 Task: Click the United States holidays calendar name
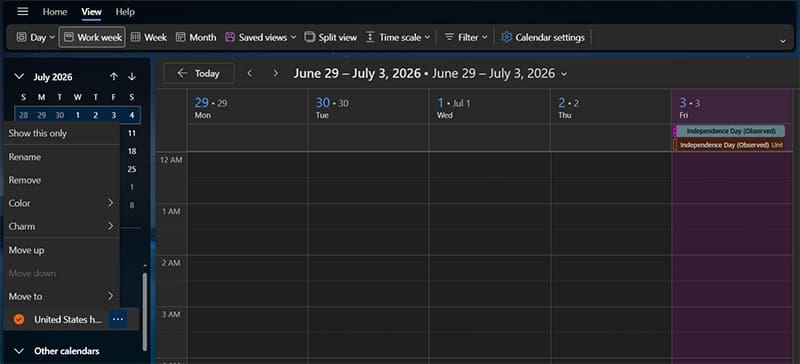pyautogui.click(x=68, y=320)
